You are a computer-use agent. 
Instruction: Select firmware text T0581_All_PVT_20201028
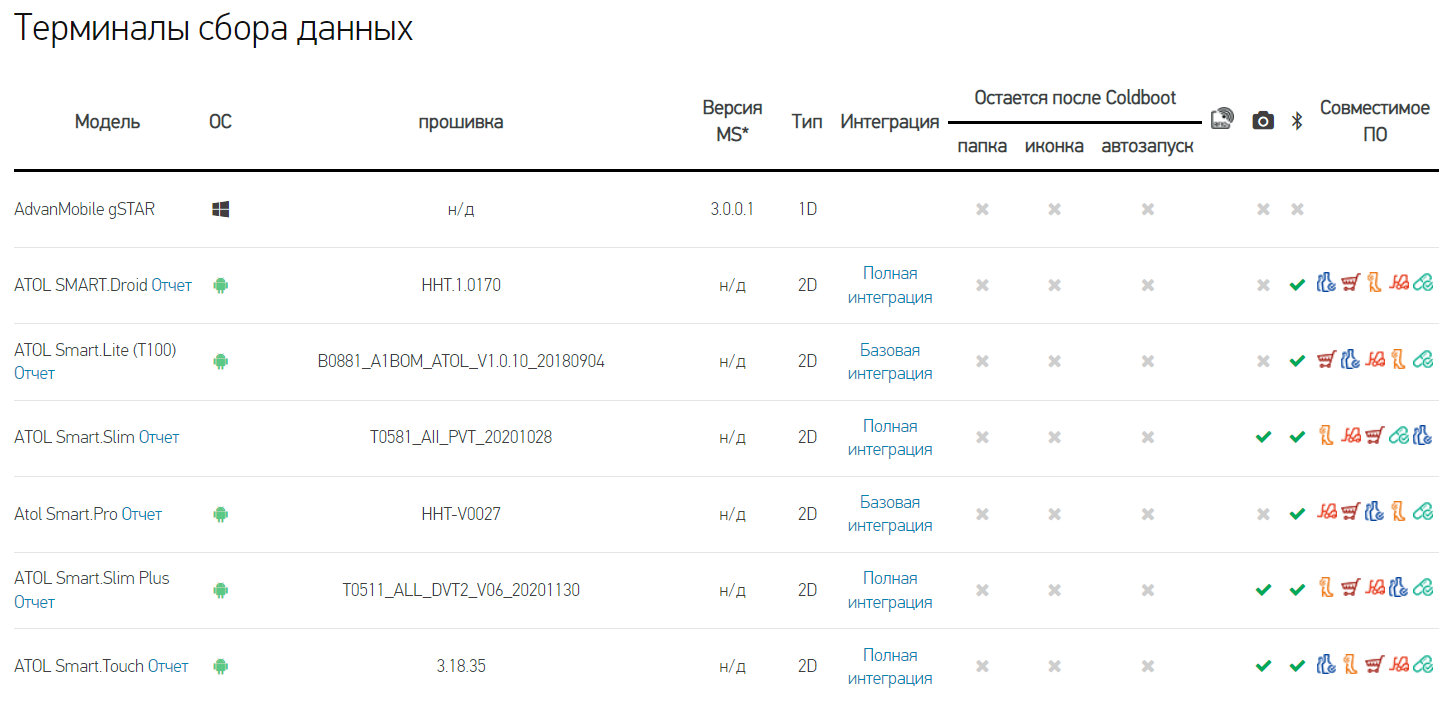point(461,437)
